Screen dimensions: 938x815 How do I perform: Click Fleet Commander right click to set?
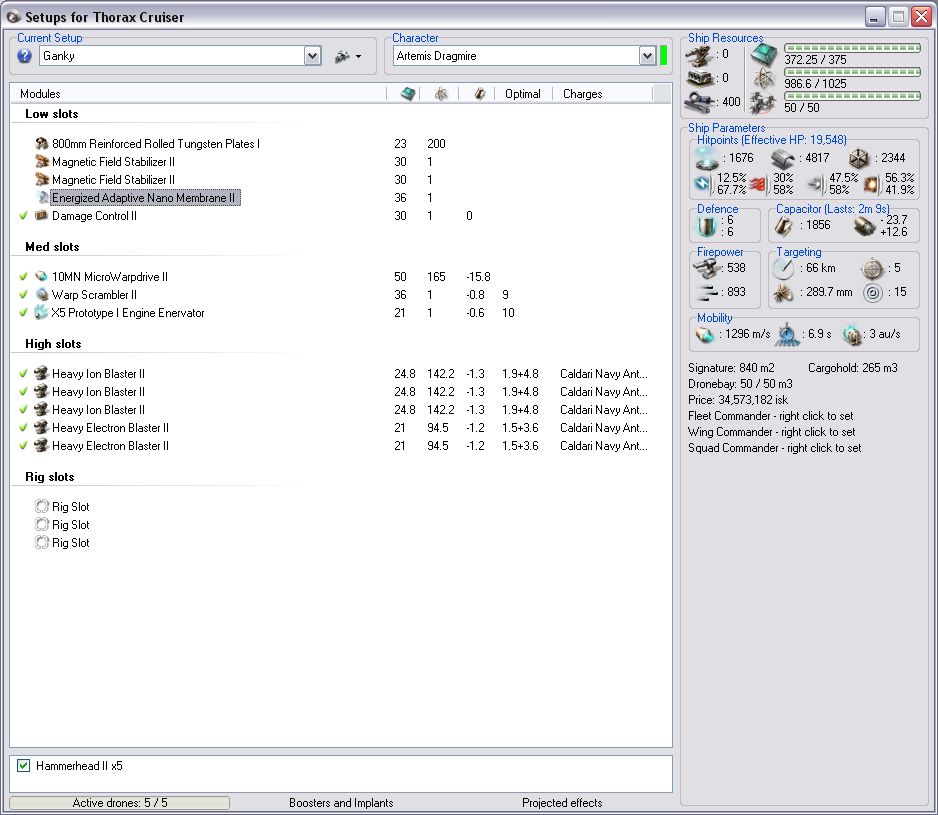(x=770, y=416)
